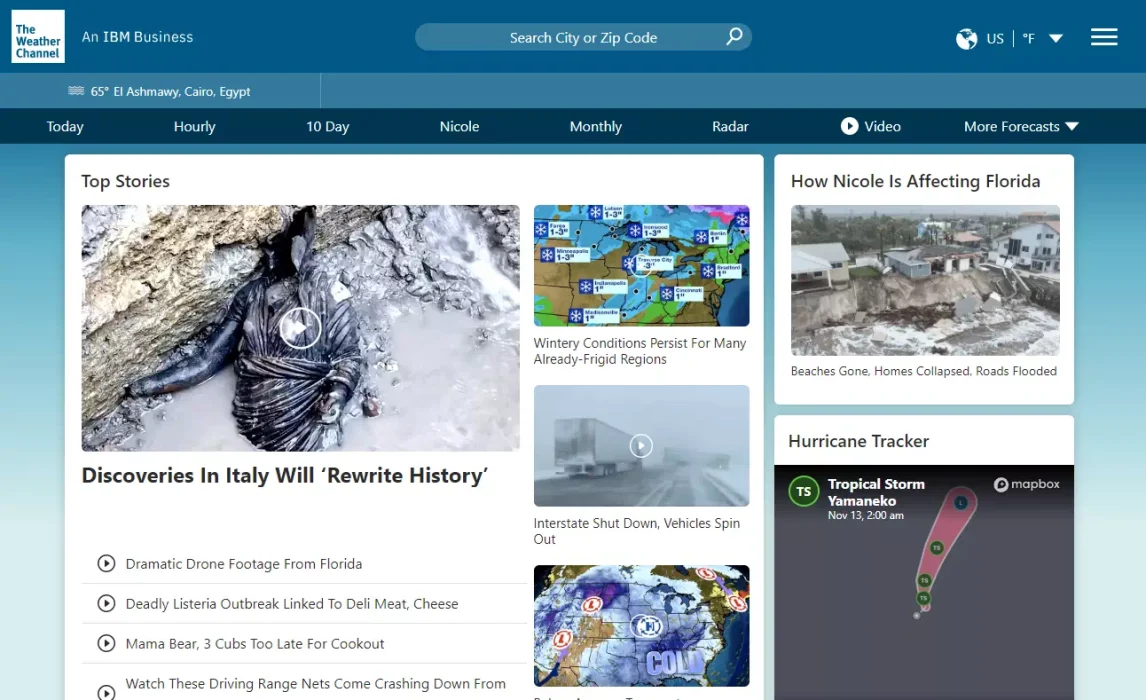
Task: Click the mapbox logo
Action: click(x=1026, y=484)
